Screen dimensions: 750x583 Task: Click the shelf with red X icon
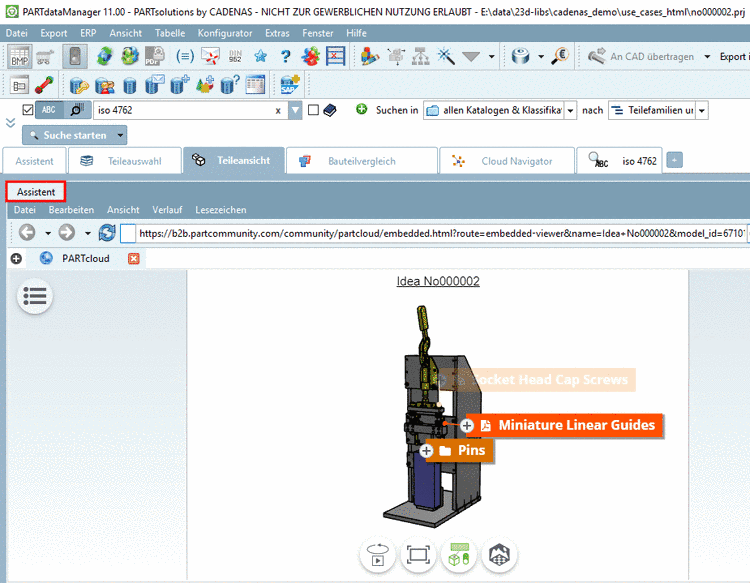pos(335,56)
